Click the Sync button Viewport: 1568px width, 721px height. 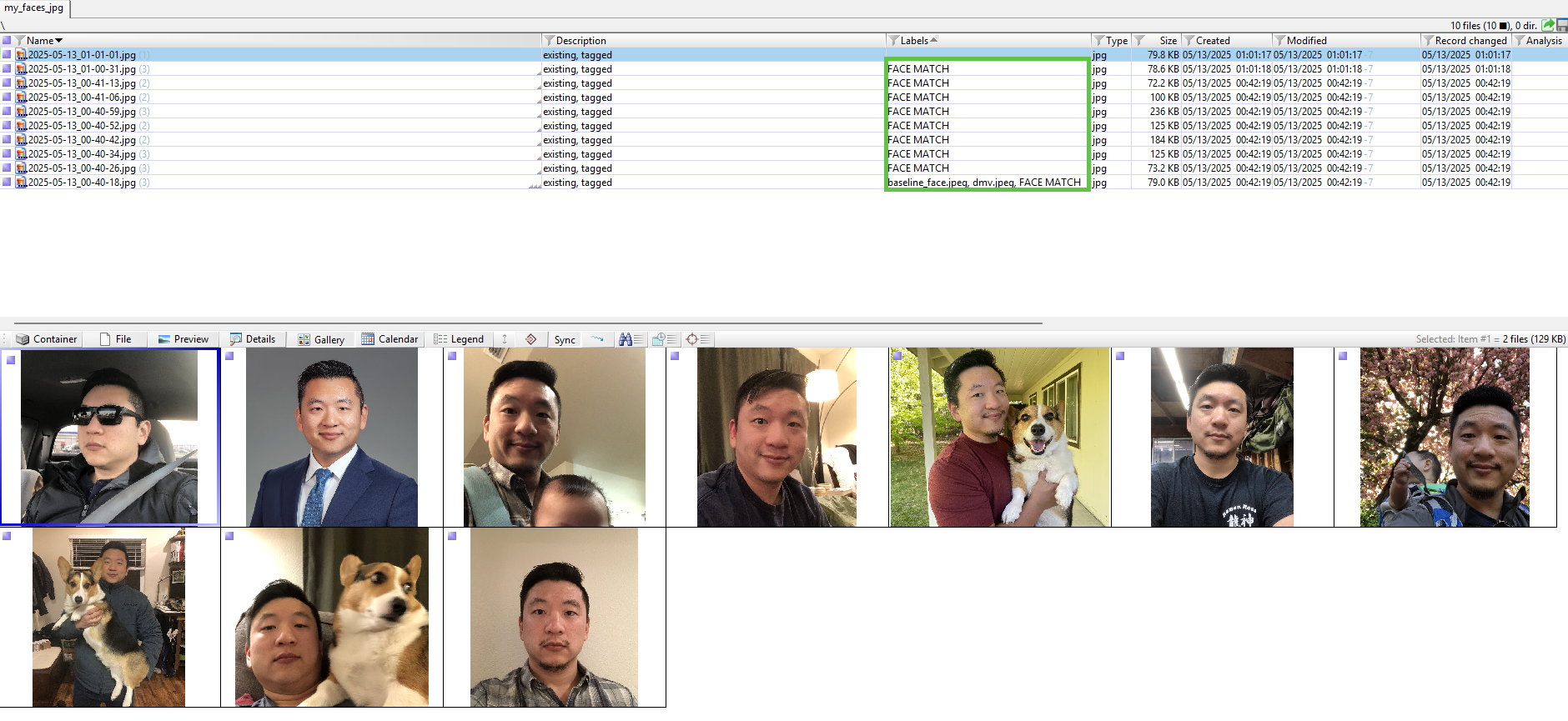click(565, 339)
